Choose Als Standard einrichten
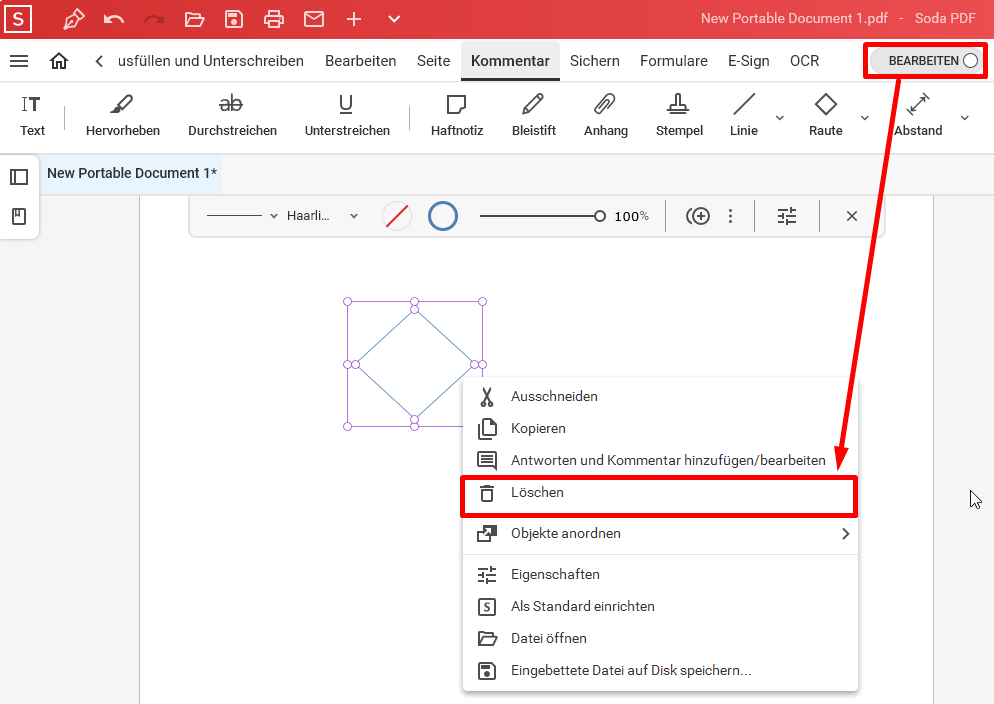 coord(660,606)
